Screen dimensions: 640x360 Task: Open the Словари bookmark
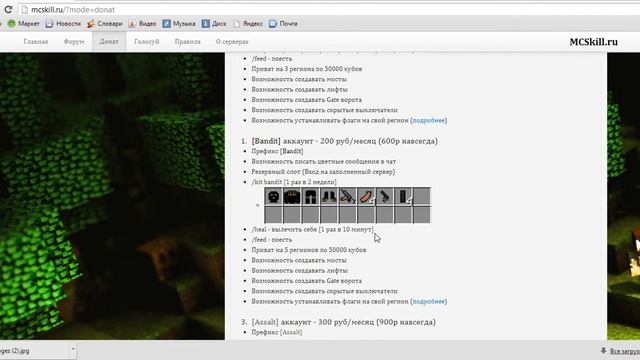coord(104,24)
